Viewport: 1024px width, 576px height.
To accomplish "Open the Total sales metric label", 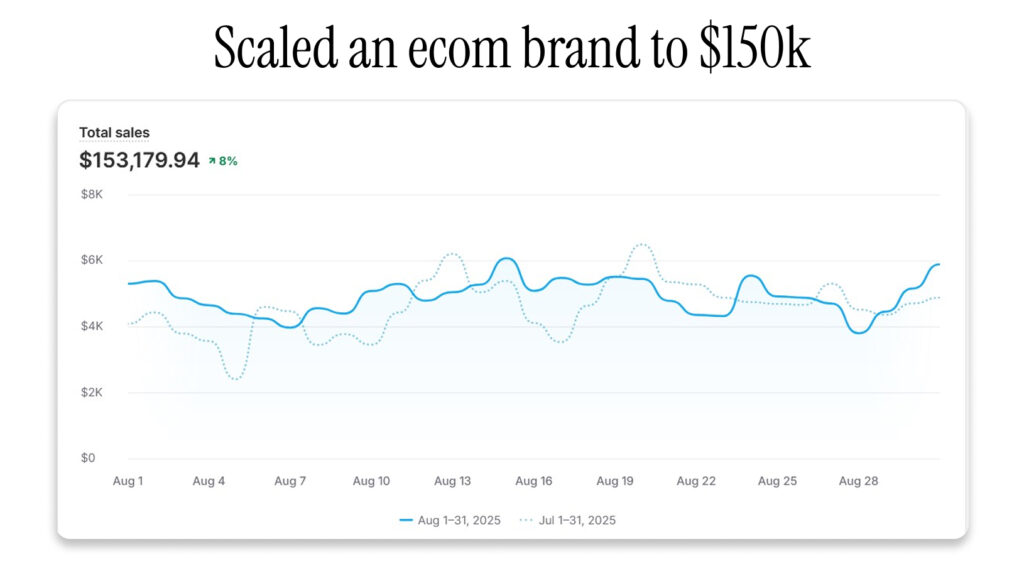I will 115,132.
